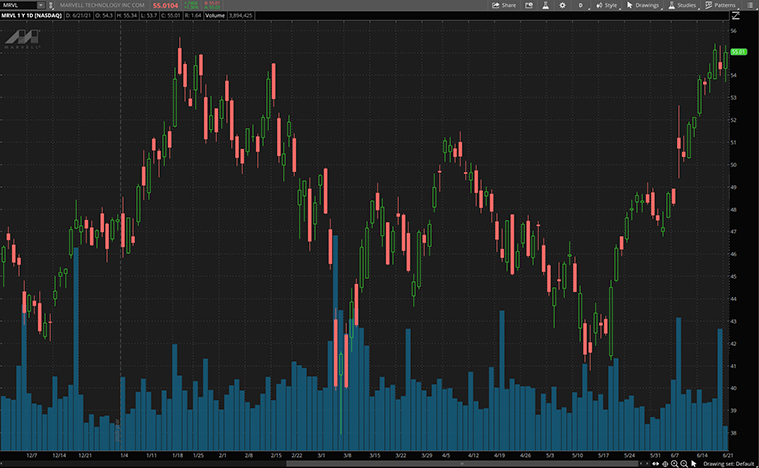The height and width of the screenshot is (468, 759).
Task: Click the MRVL symbol input field
Action: (x=16, y=5)
